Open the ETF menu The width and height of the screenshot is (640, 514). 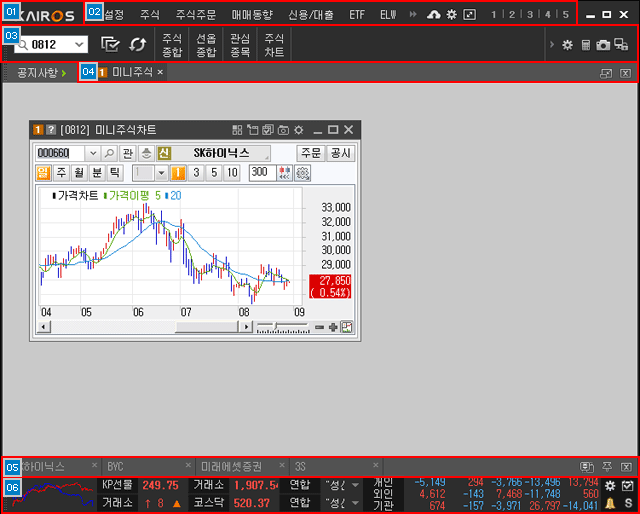pyautogui.click(x=357, y=15)
